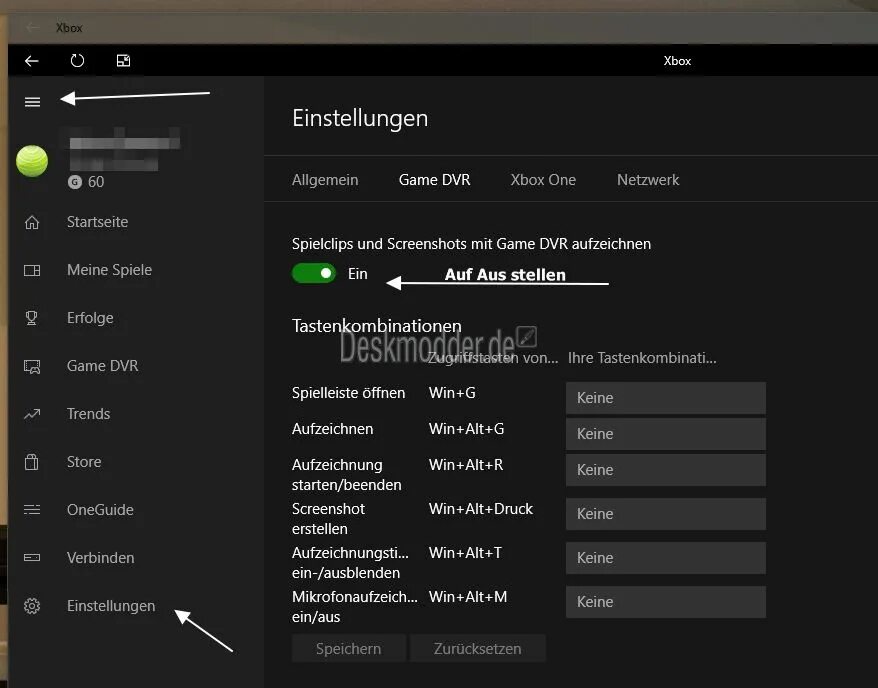Image resolution: width=878 pixels, height=688 pixels.
Task: Open Einstellungen in the sidebar
Action: pos(111,606)
